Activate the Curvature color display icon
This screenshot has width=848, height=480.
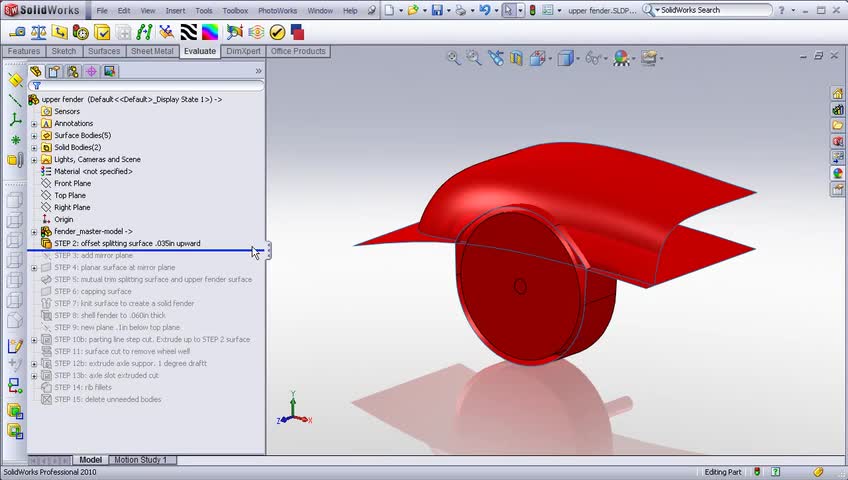pyautogui.click(x=210, y=32)
